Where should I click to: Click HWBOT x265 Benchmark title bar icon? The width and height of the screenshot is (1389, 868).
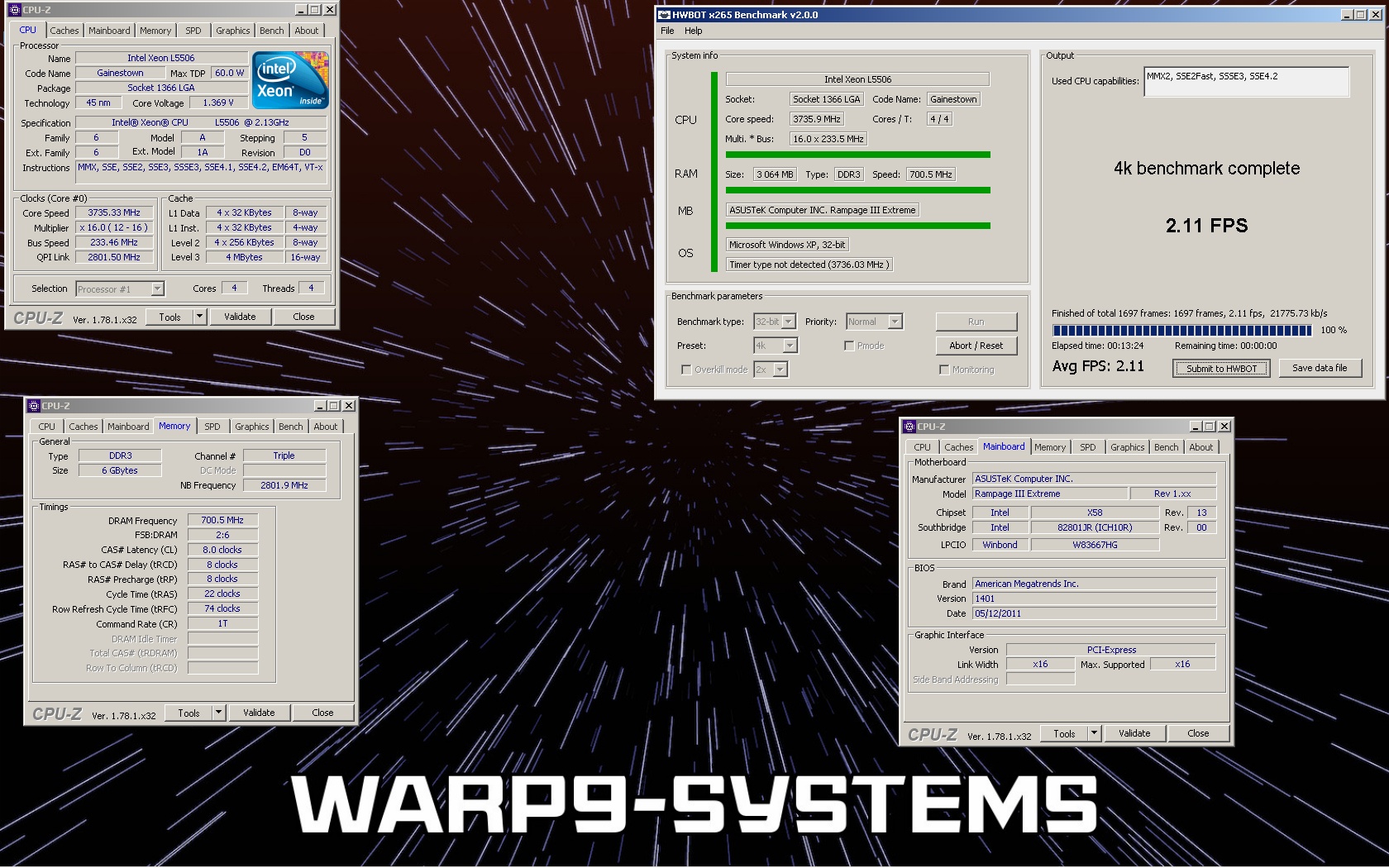pyautogui.click(x=663, y=15)
